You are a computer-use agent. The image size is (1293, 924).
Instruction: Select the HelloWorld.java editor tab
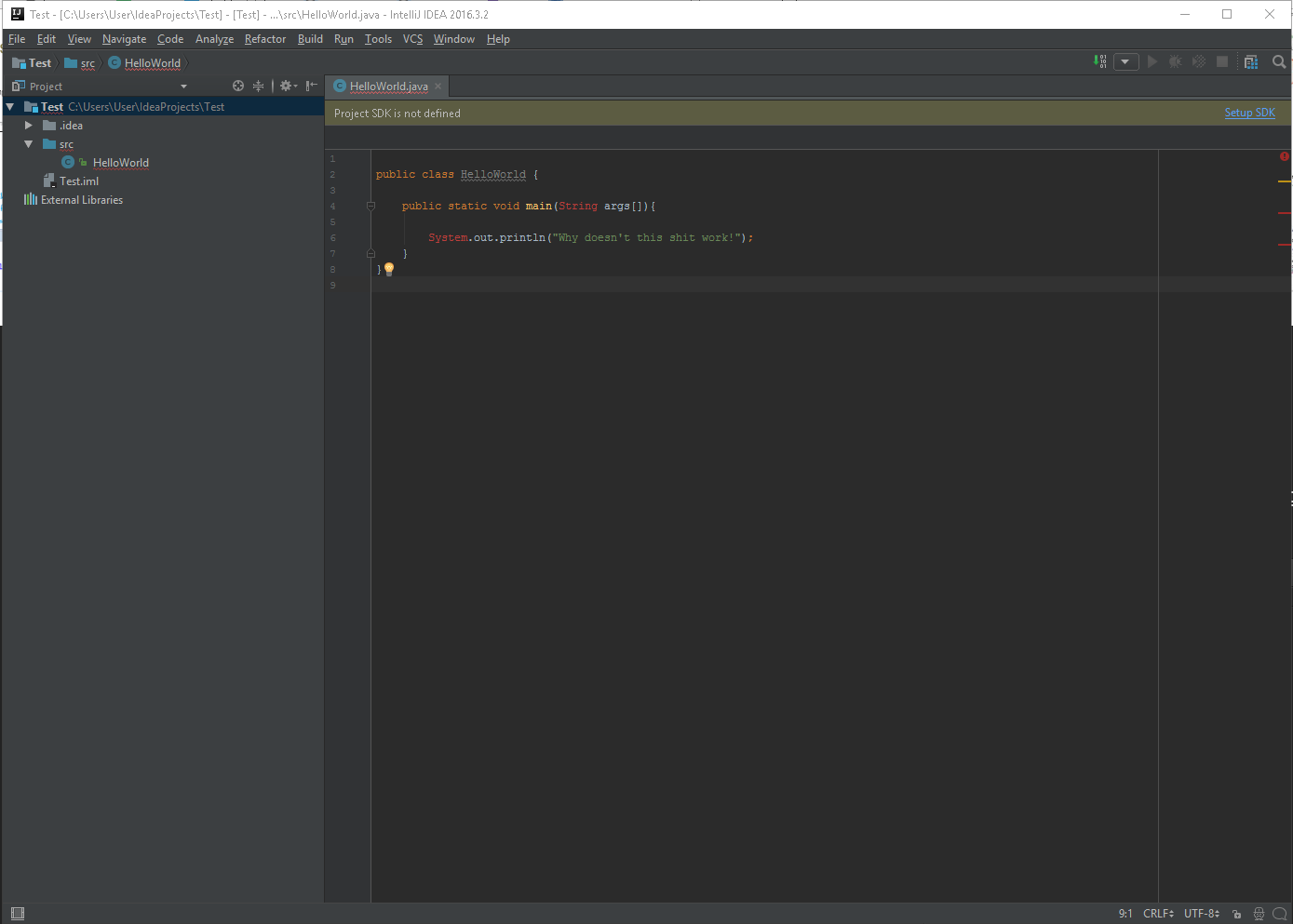[388, 87]
